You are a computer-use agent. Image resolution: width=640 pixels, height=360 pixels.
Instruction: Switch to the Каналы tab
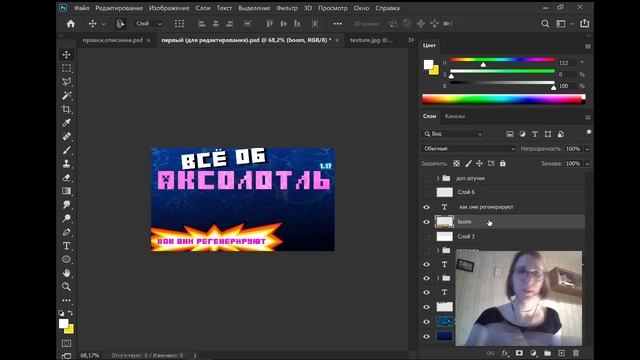pos(455,116)
